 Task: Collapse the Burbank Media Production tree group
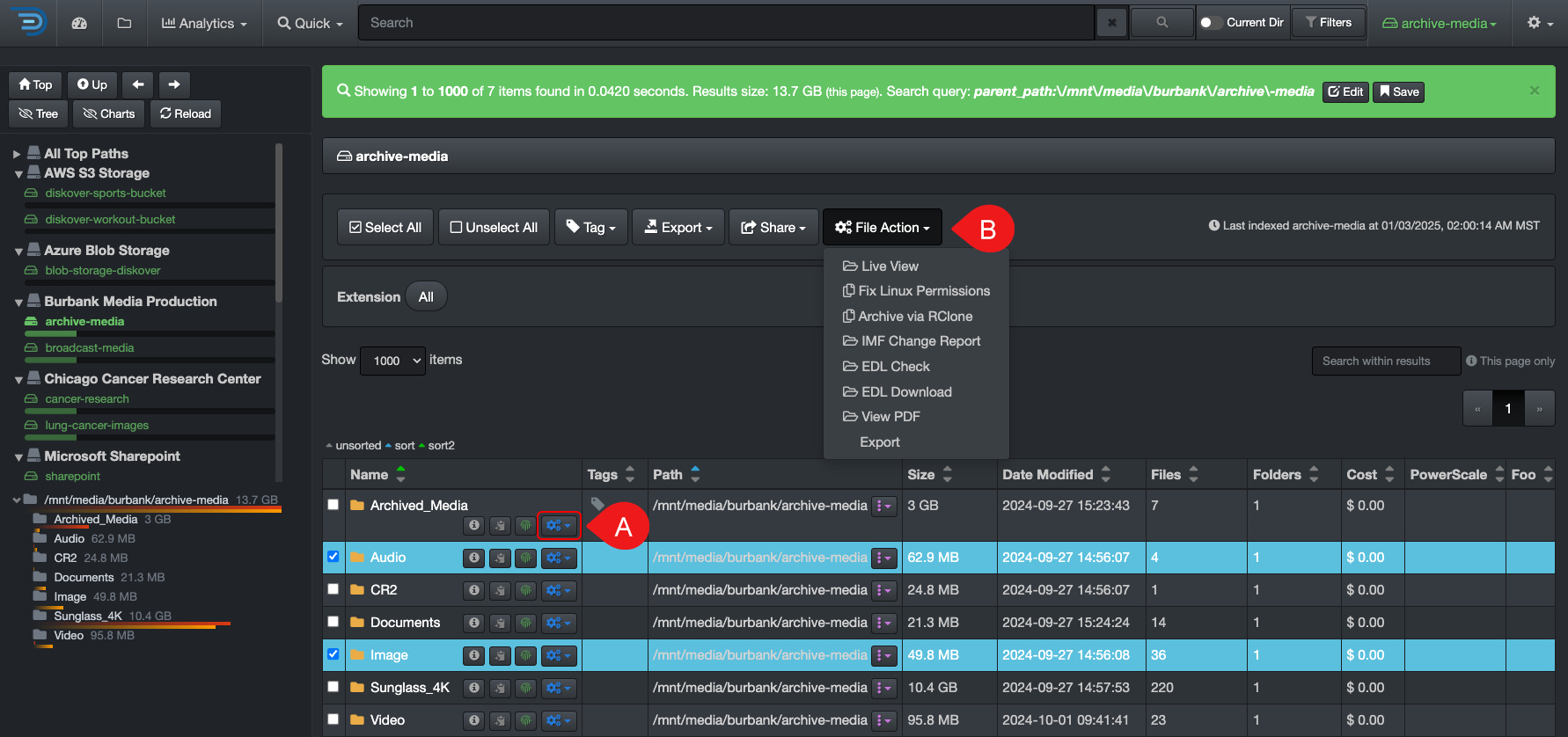click(x=18, y=303)
